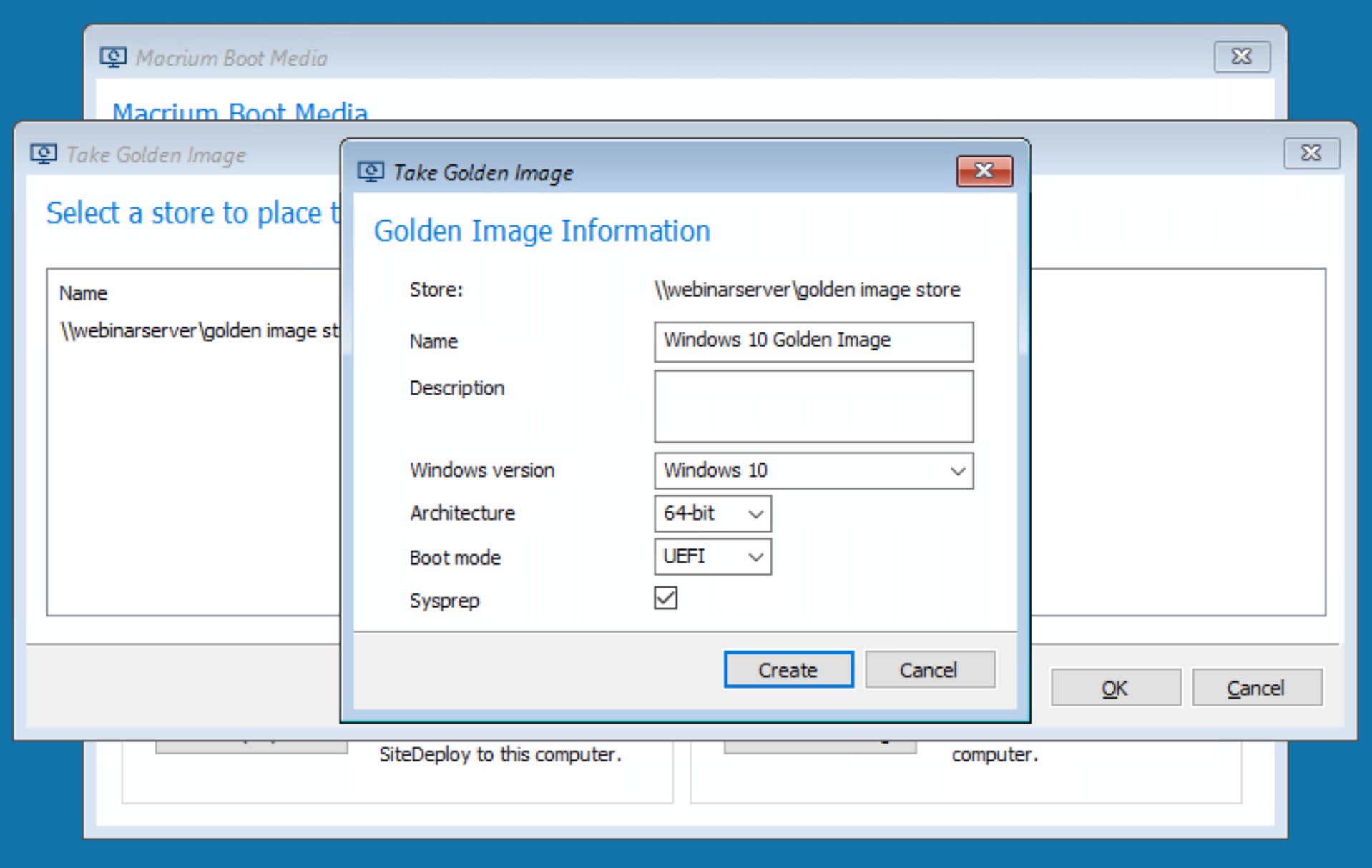The height and width of the screenshot is (868, 1372).
Task: Open the Windows version dropdown
Action: click(813, 470)
